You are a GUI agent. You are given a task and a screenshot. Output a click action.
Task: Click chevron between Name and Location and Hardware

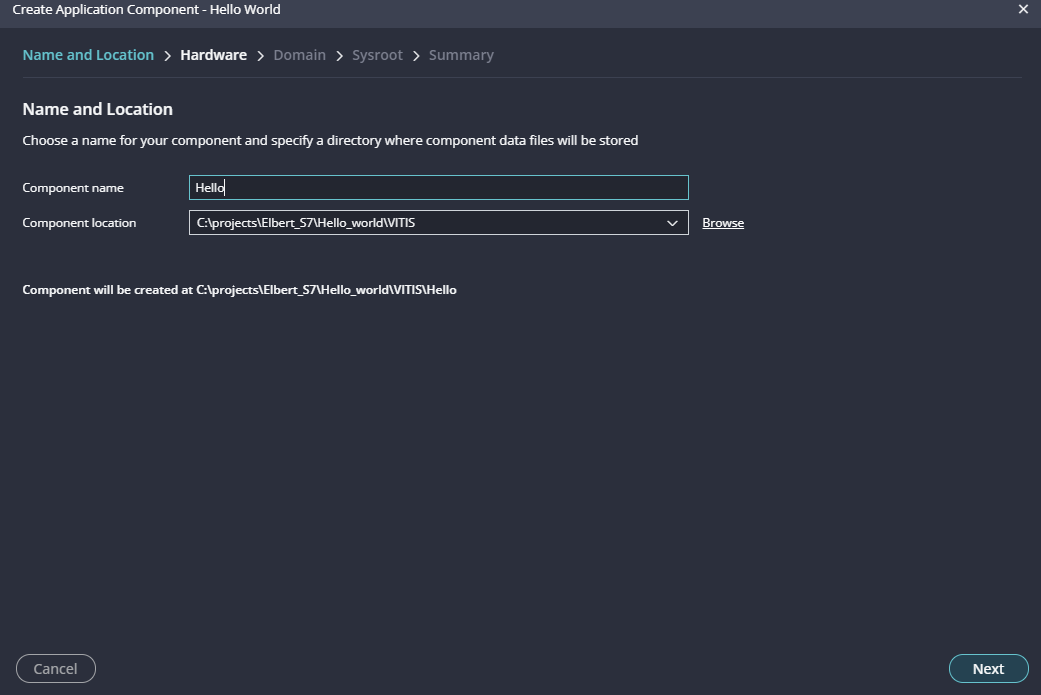pos(167,56)
